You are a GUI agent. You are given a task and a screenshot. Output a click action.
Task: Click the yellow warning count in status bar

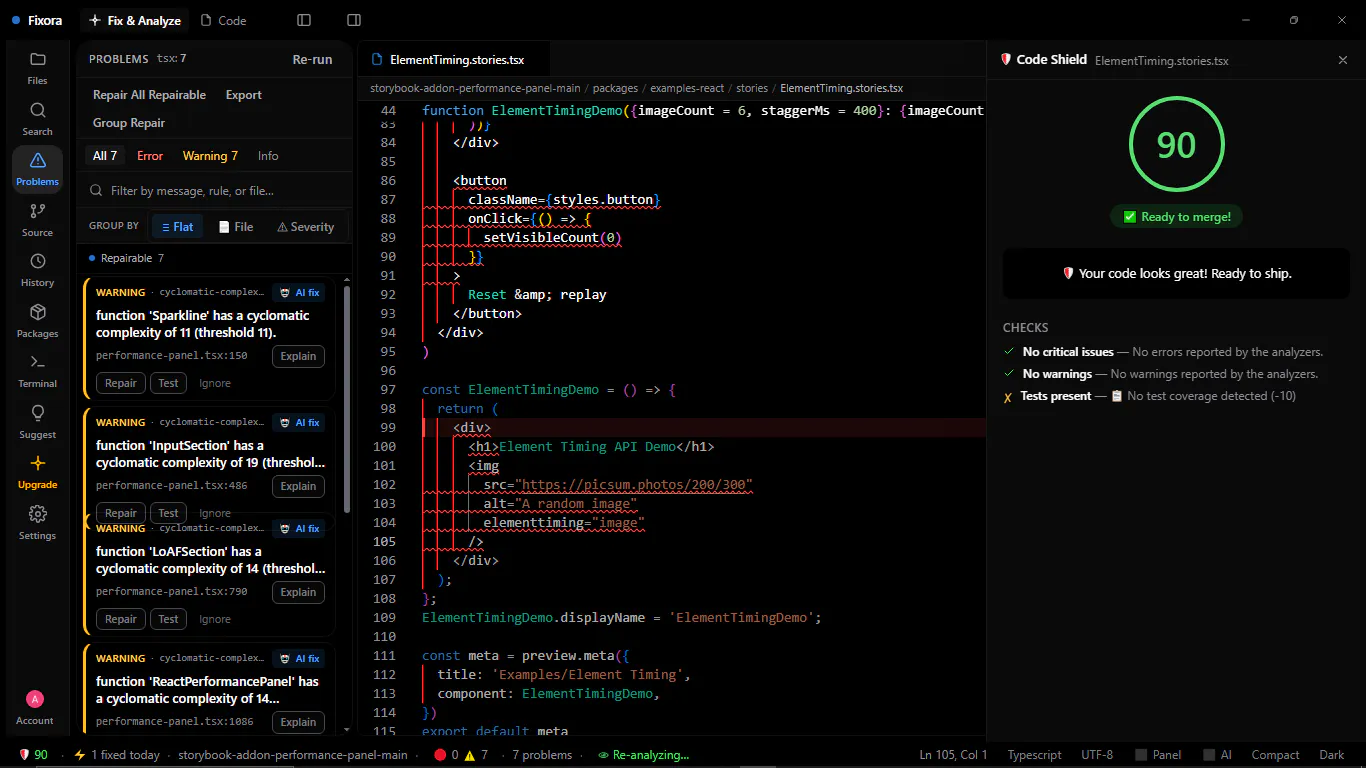[477, 755]
